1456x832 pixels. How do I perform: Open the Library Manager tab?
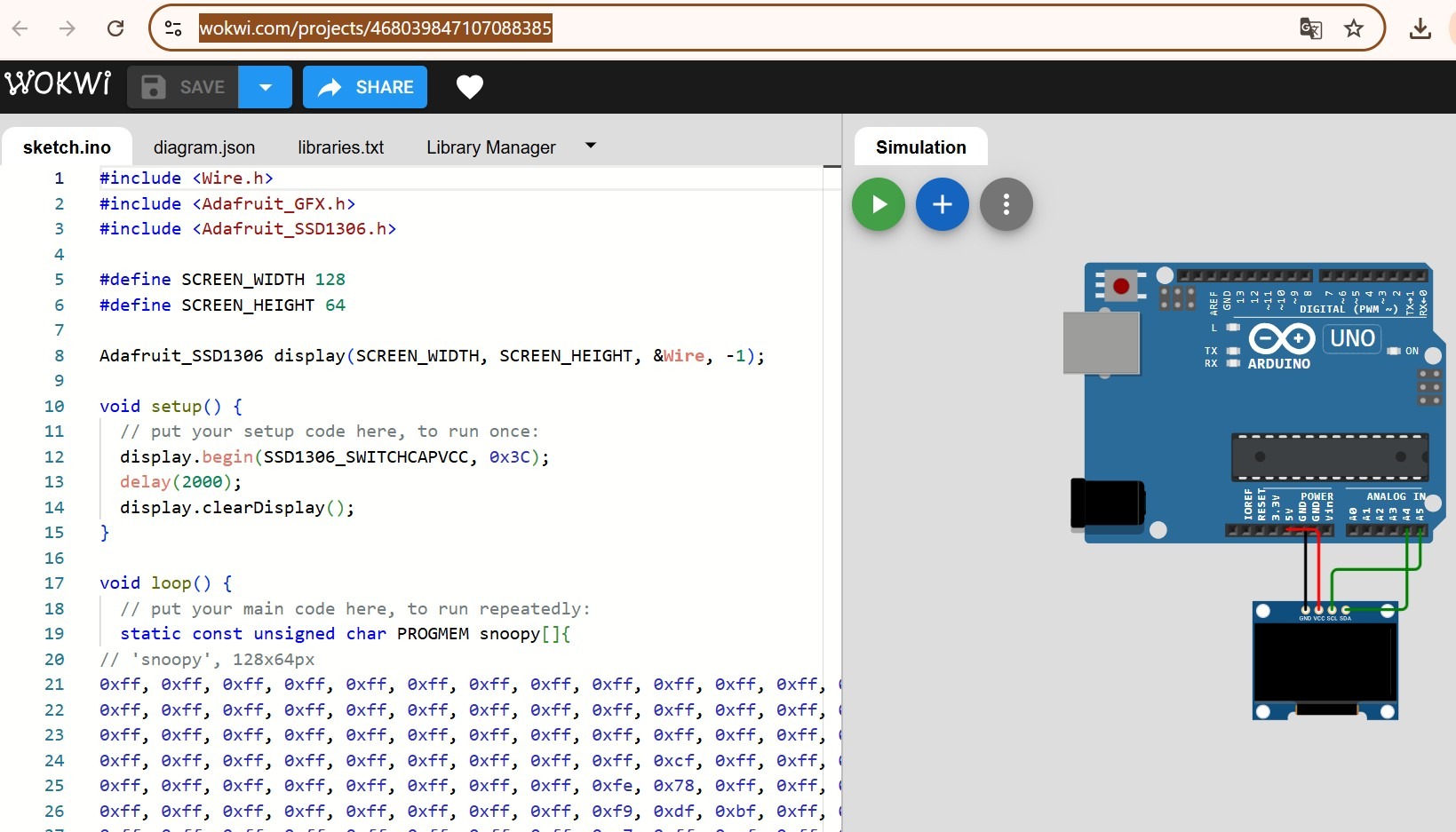coord(491,147)
